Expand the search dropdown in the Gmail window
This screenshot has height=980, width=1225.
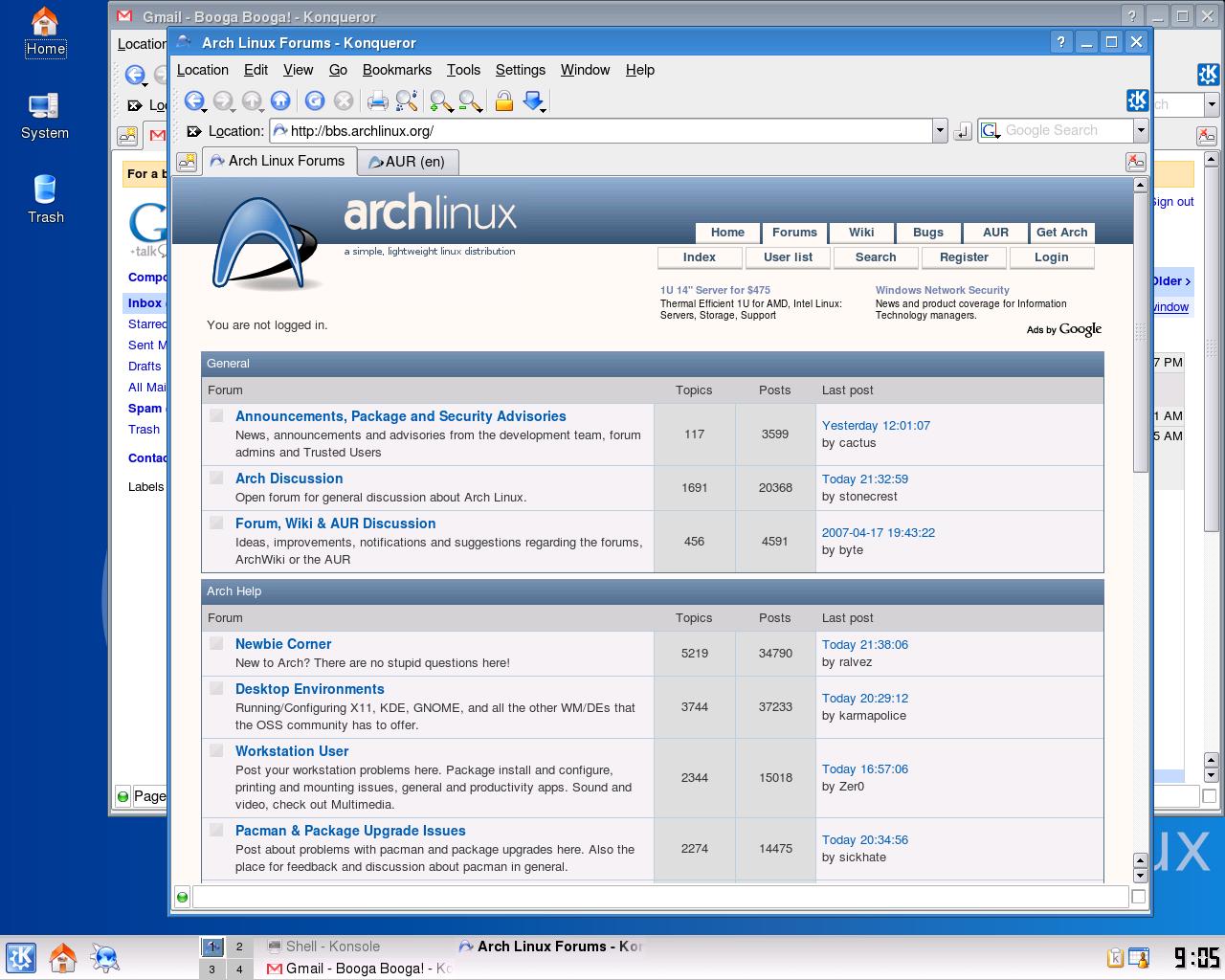point(1212,104)
